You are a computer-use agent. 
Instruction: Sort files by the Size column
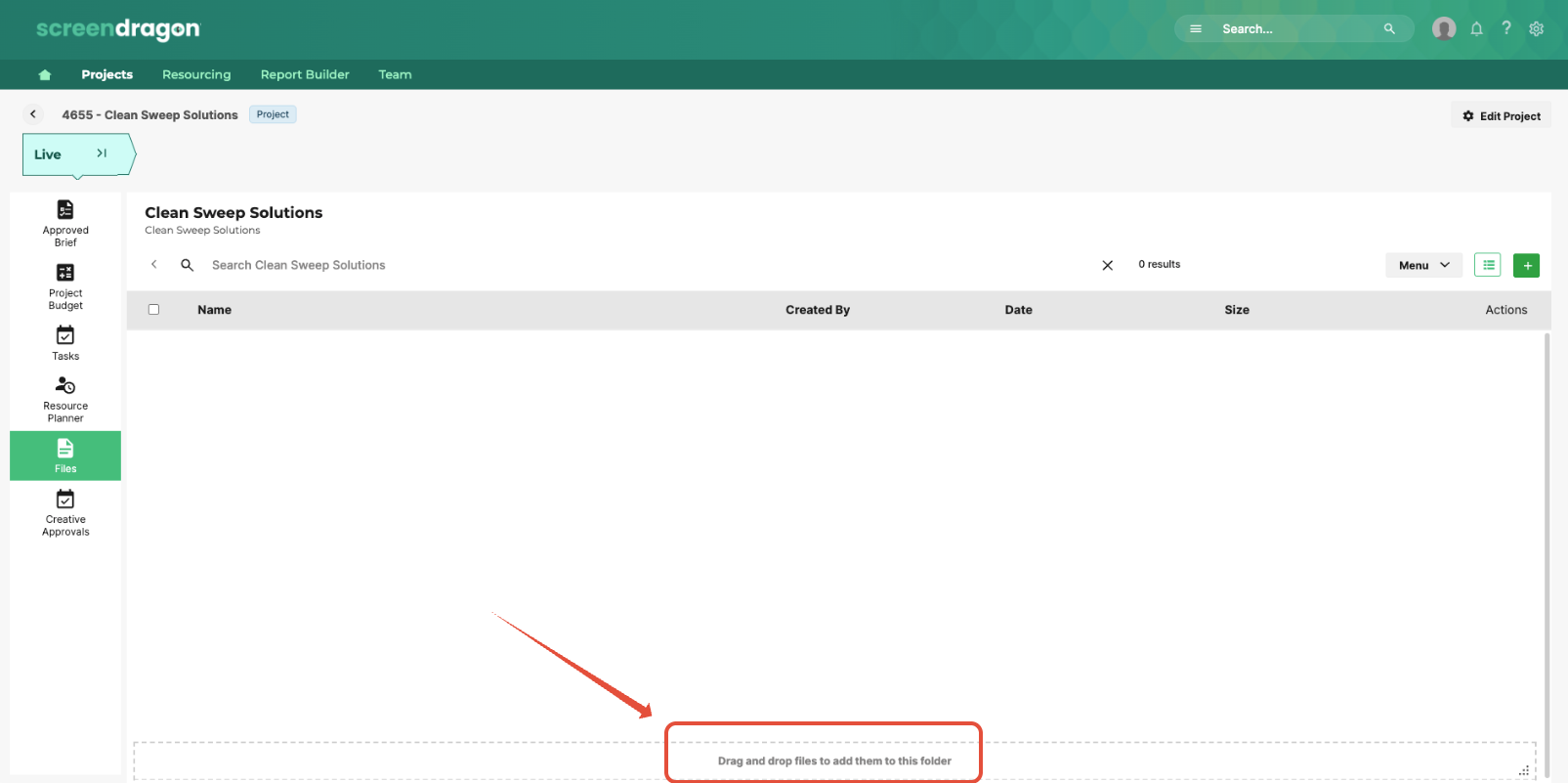(x=1237, y=310)
